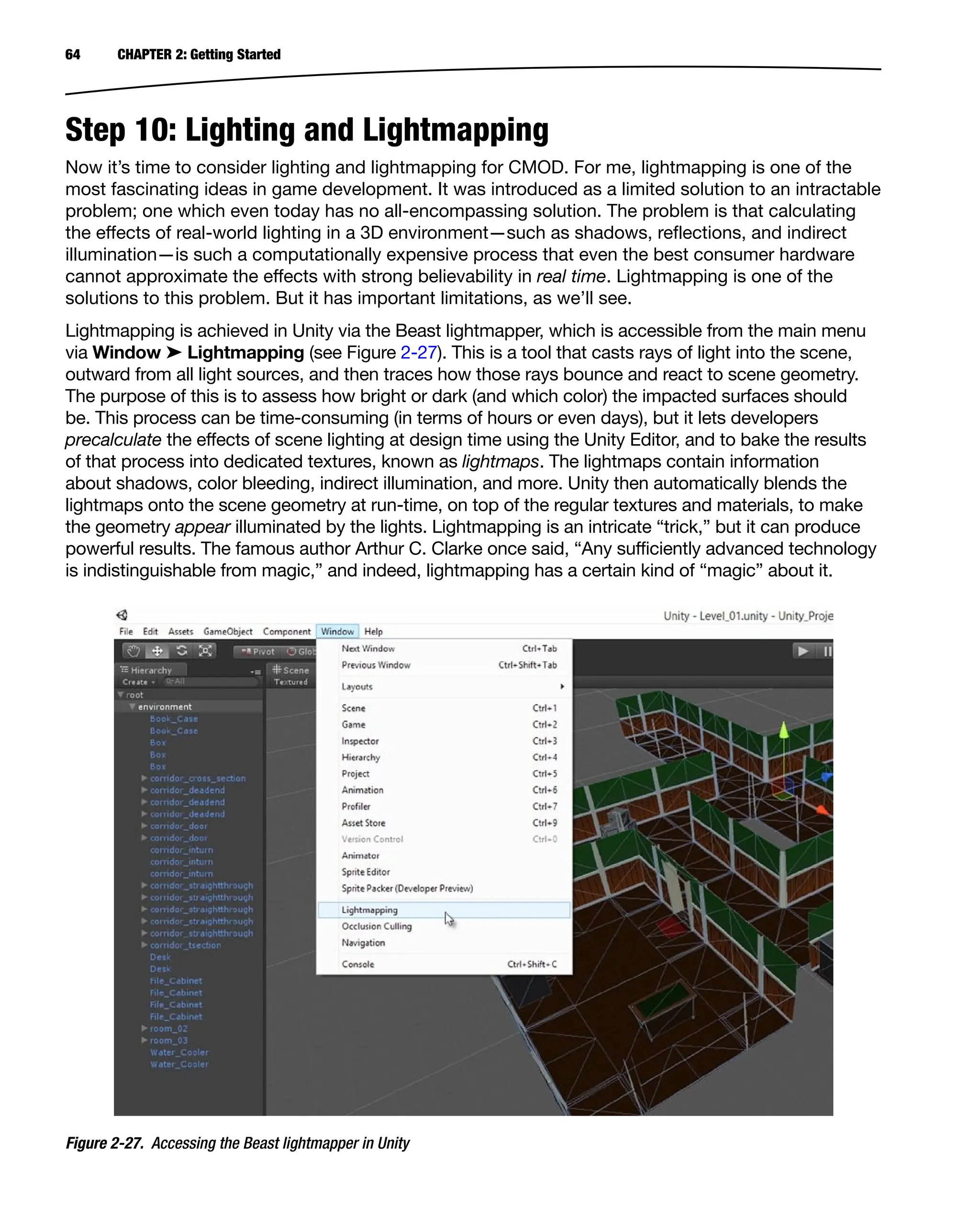Viewport: 980px width, 1209px height.
Task: Toggle the Pivot handle position button
Action: (x=257, y=652)
